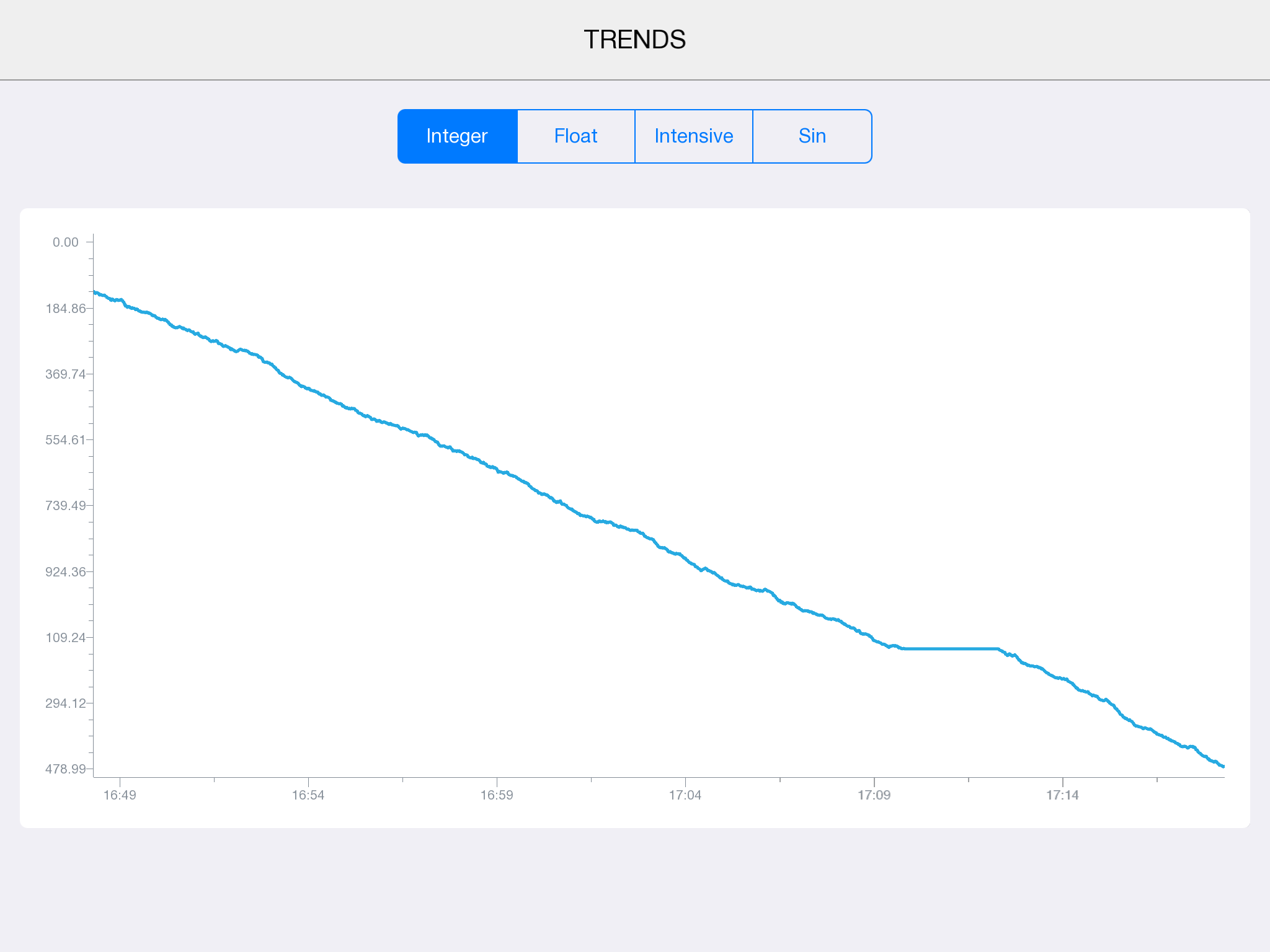1270x952 pixels.
Task: Click the 17:09 x-axis label
Action: click(875, 795)
